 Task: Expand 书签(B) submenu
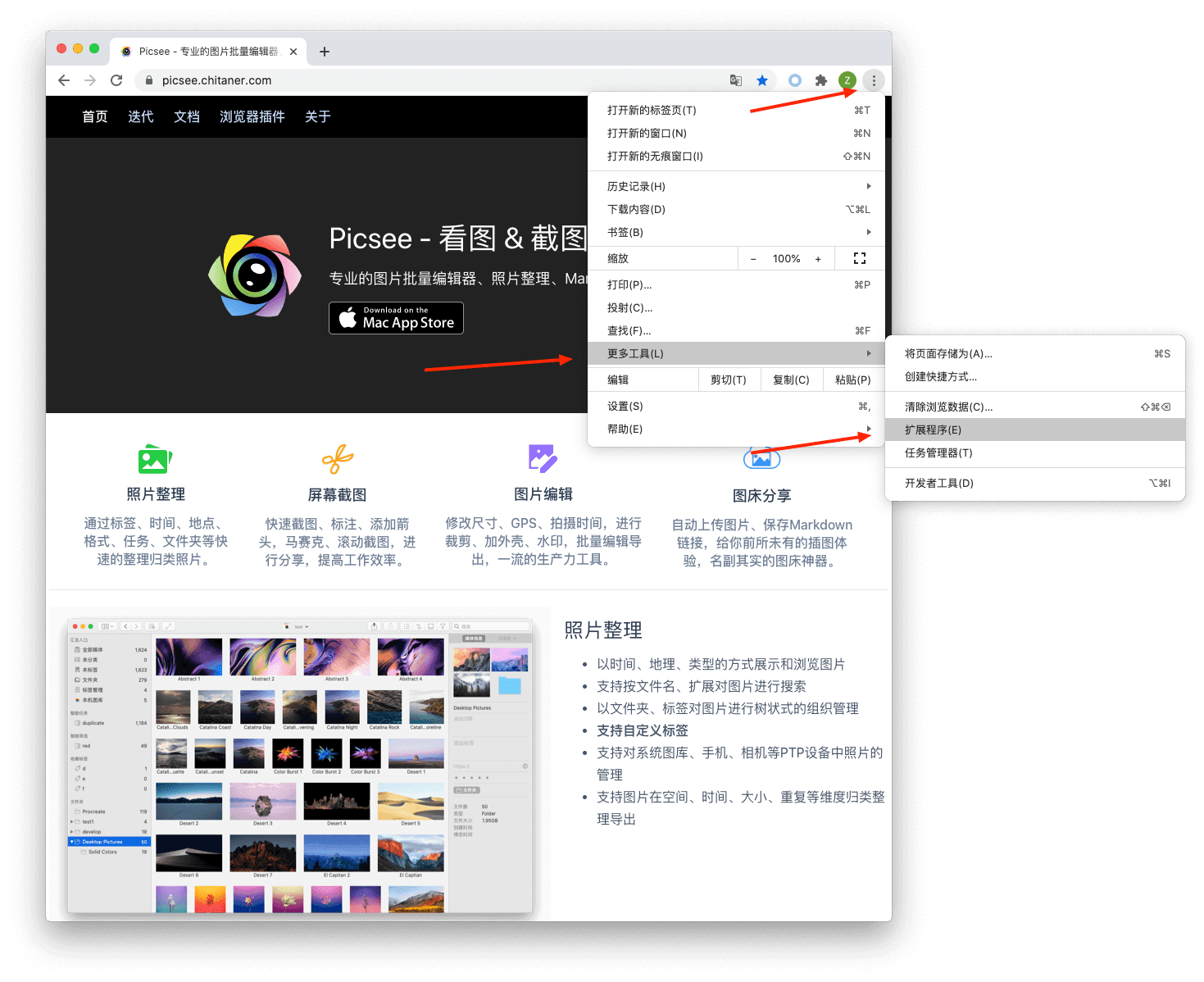pos(736,232)
